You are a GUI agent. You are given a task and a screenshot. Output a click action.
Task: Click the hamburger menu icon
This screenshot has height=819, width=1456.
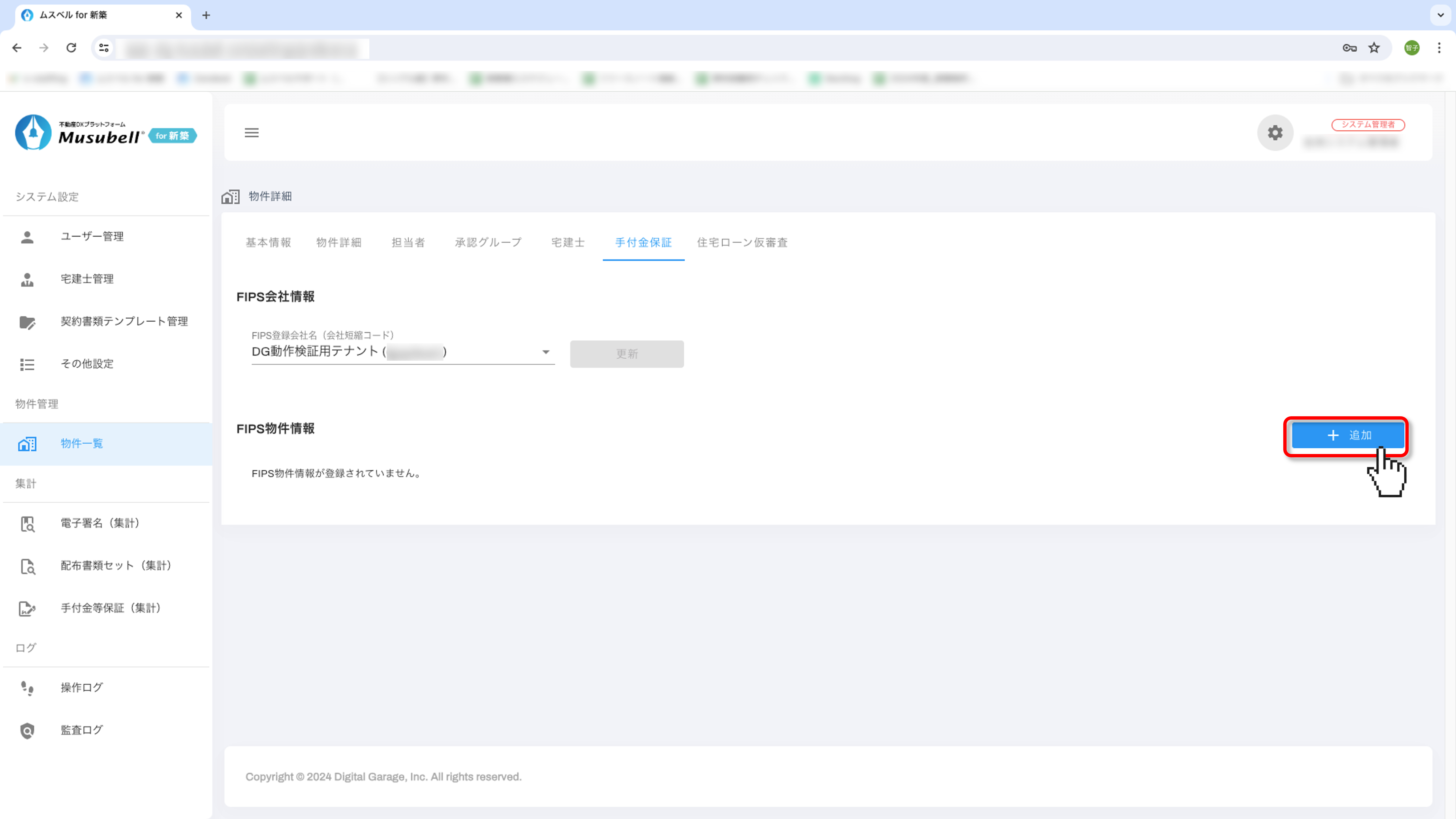click(251, 133)
